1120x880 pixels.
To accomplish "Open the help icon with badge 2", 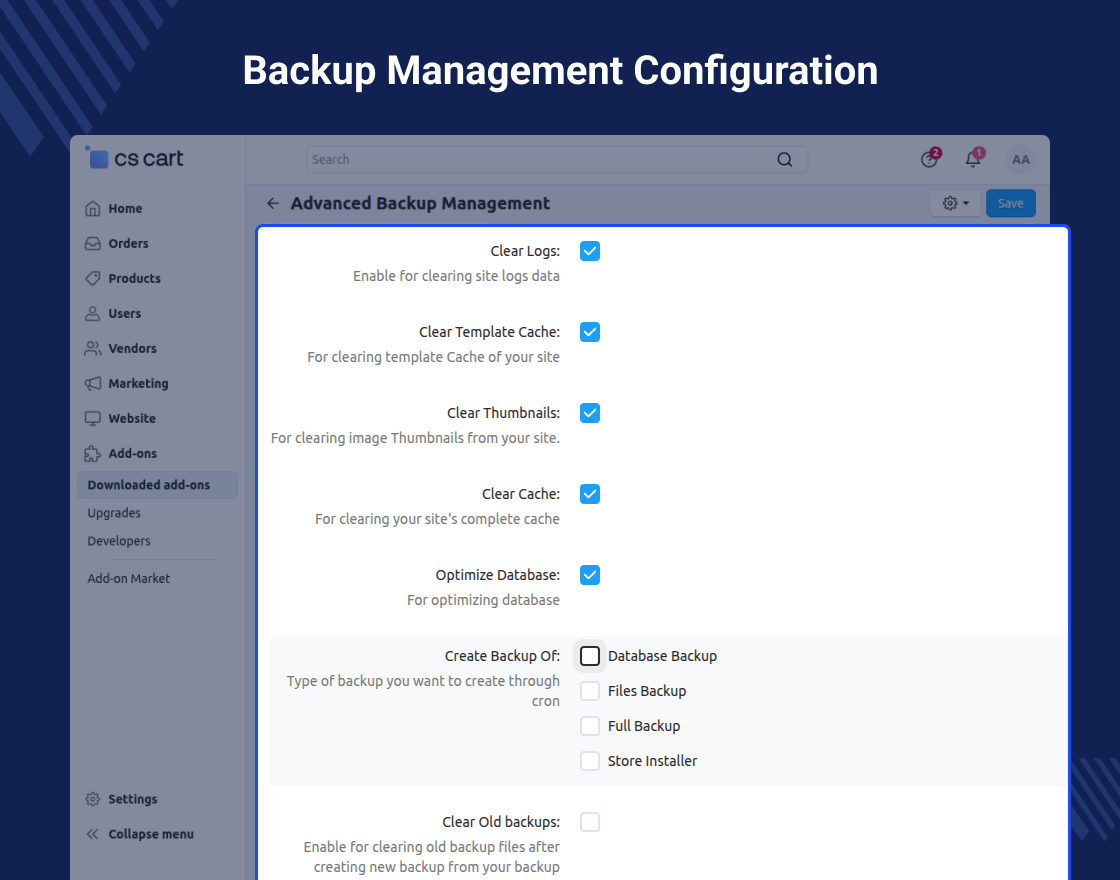I will (930, 159).
